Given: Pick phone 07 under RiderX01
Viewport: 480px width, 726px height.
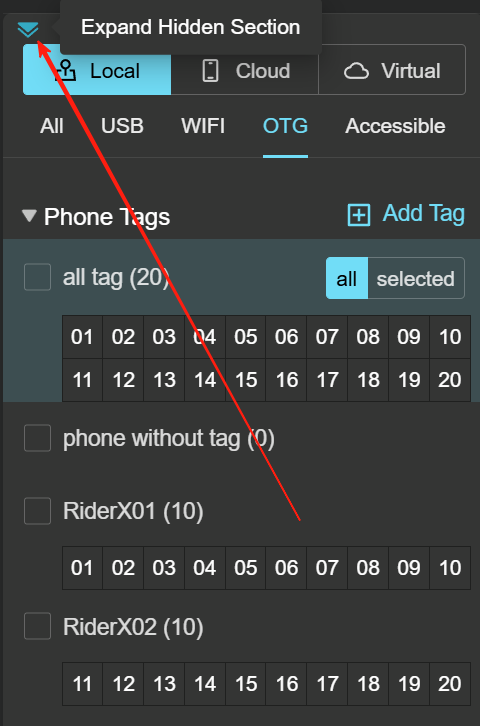Looking at the screenshot, I should (x=327, y=568).
